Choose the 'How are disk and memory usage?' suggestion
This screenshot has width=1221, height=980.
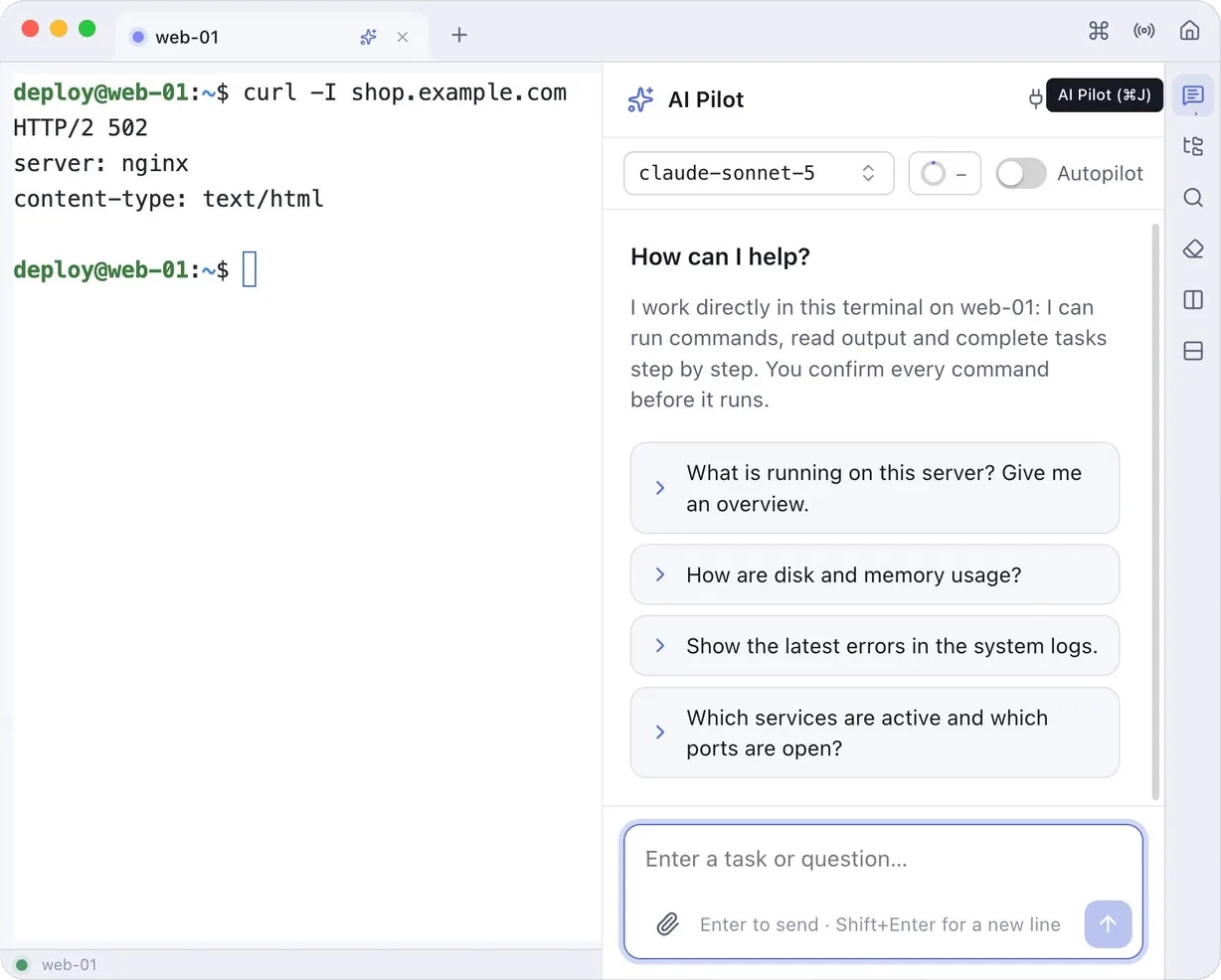tap(875, 574)
